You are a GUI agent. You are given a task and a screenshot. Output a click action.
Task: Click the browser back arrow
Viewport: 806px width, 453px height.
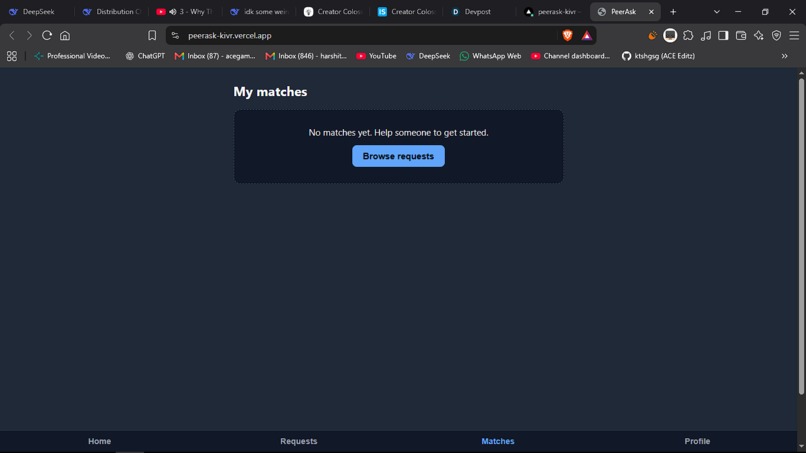pos(12,35)
